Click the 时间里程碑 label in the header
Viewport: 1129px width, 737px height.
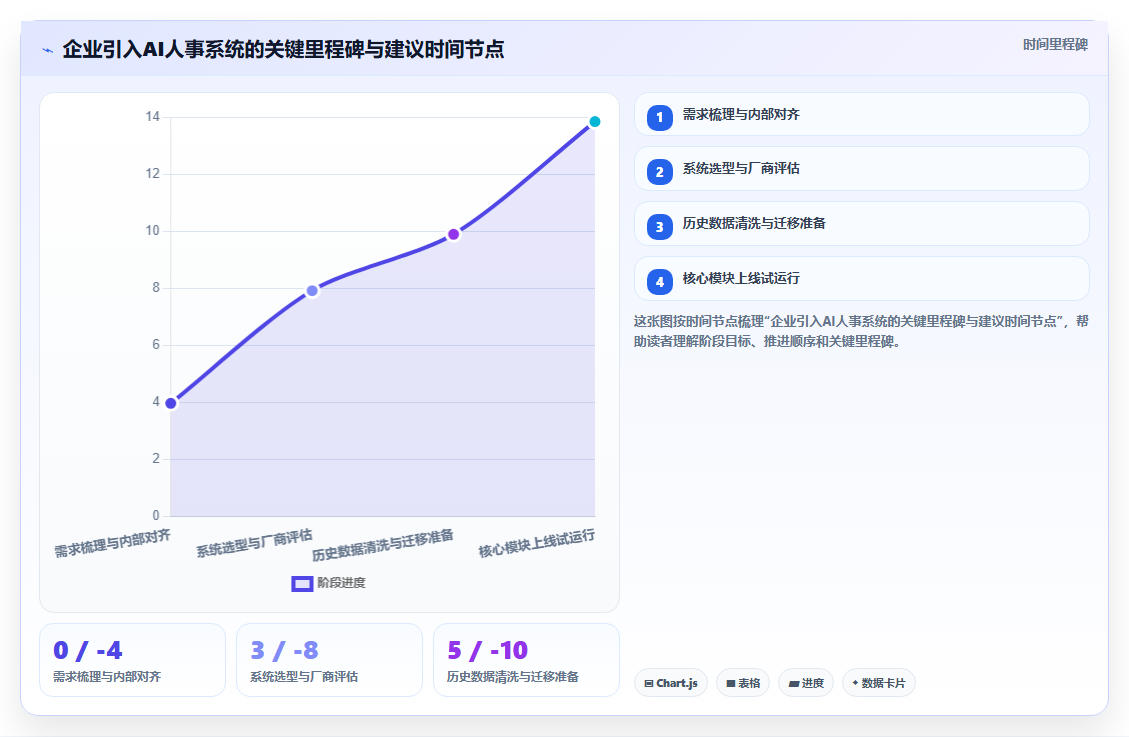1055,45
